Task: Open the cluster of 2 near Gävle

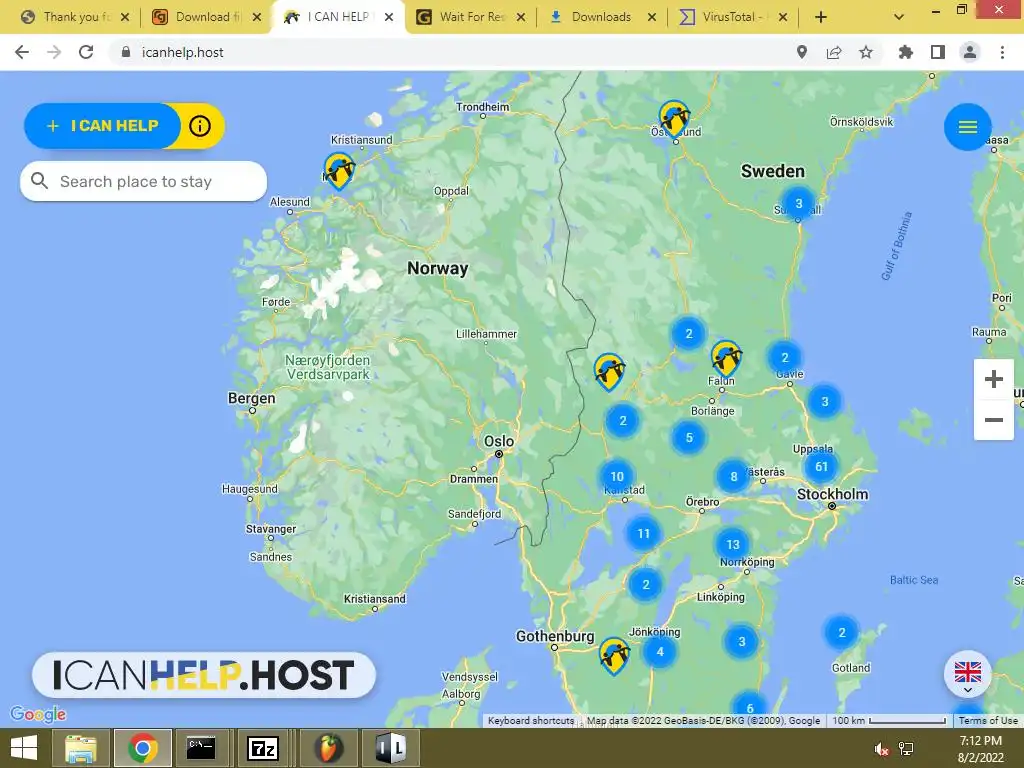Action: 784,357
